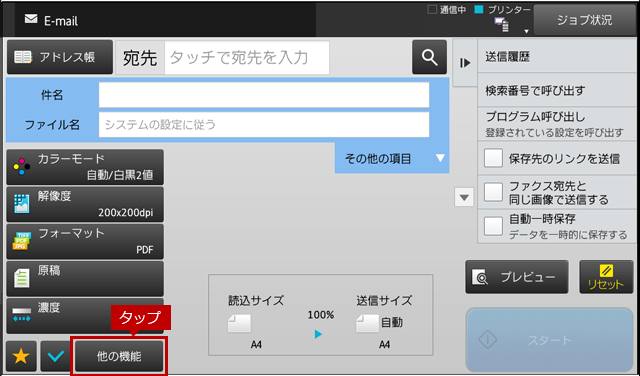Screen dimensions: 640x376
Task: Open preview (プレビュー)
Action: coord(517,277)
